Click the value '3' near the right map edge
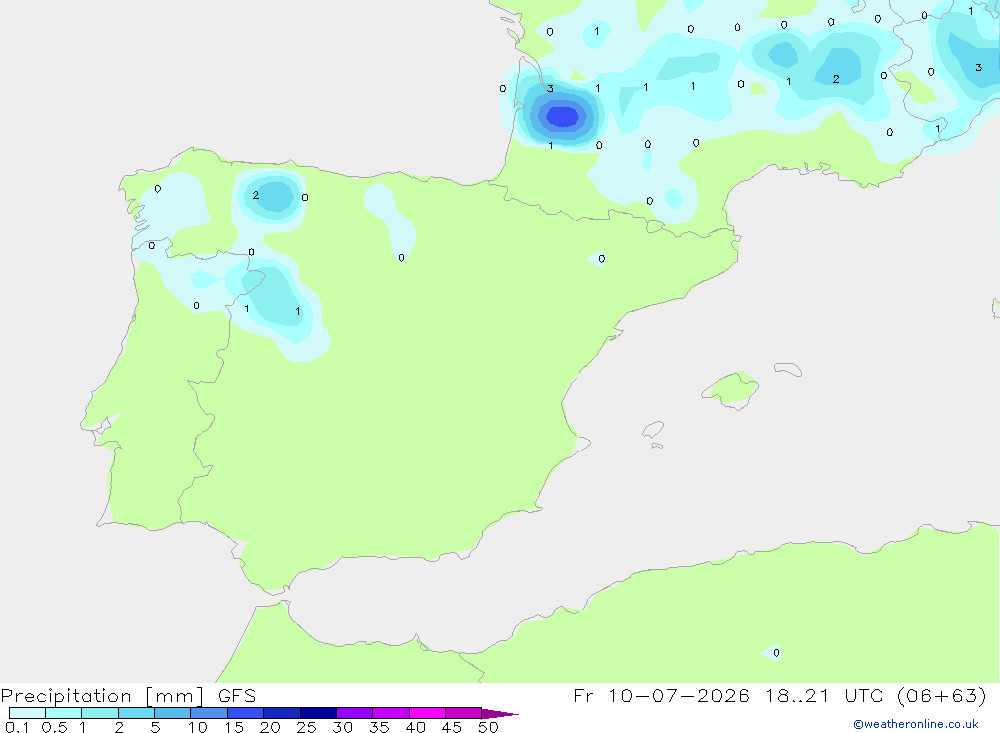Screen dimensions: 1000x733 tap(978, 67)
